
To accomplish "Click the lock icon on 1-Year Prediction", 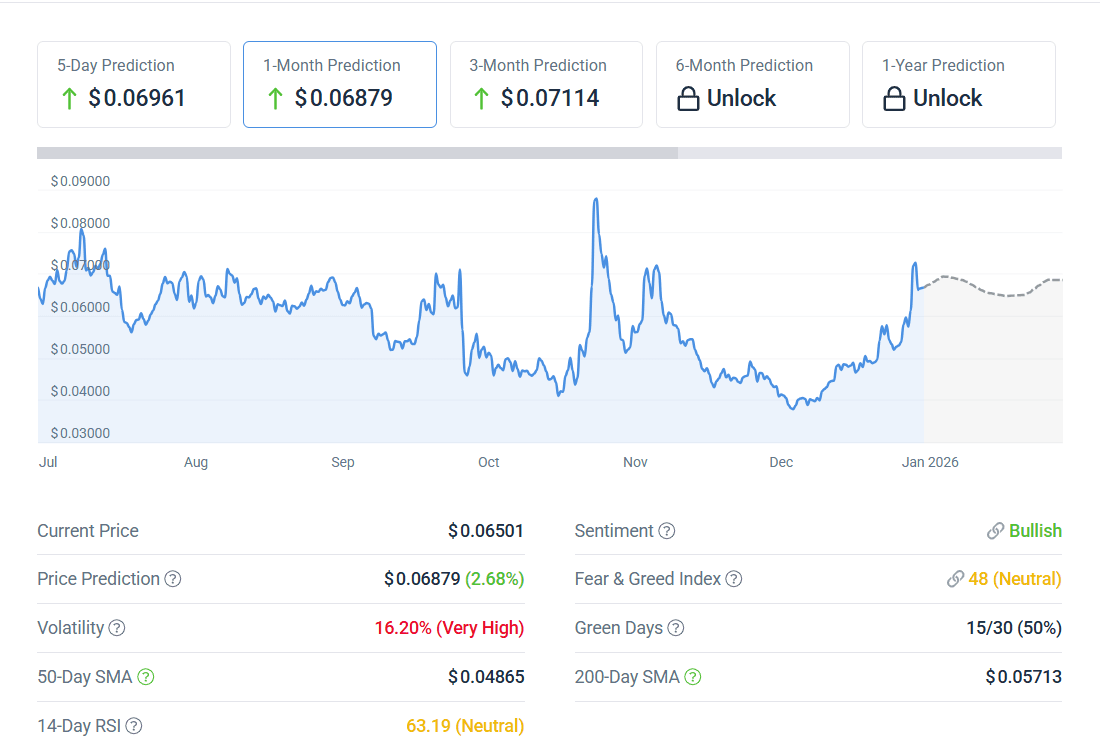I will (894, 99).
